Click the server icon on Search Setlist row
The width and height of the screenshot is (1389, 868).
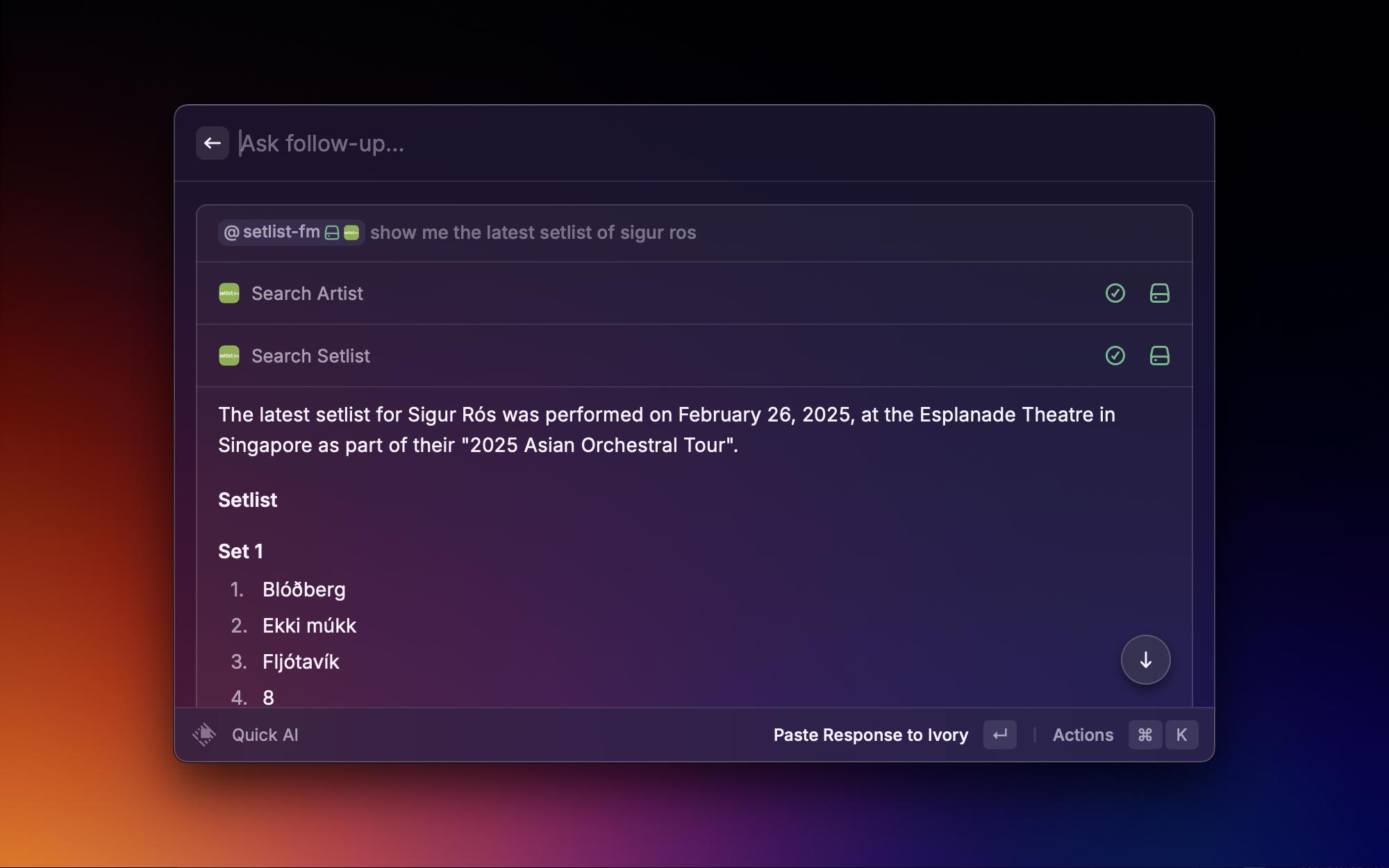[1160, 356]
